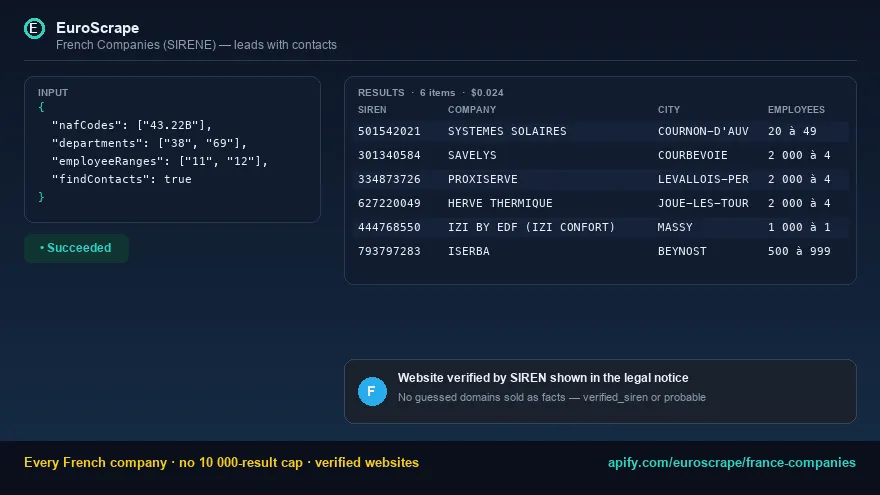
Task: Click SIREN 627220049 cell
Action: [x=389, y=203]
